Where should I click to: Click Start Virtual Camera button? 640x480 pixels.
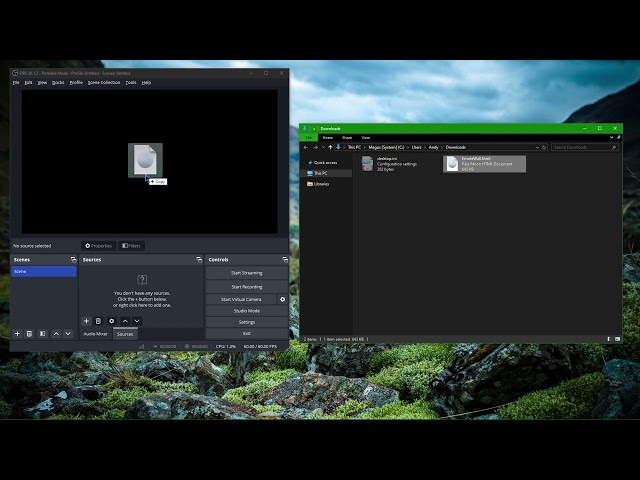coord(241,299)
